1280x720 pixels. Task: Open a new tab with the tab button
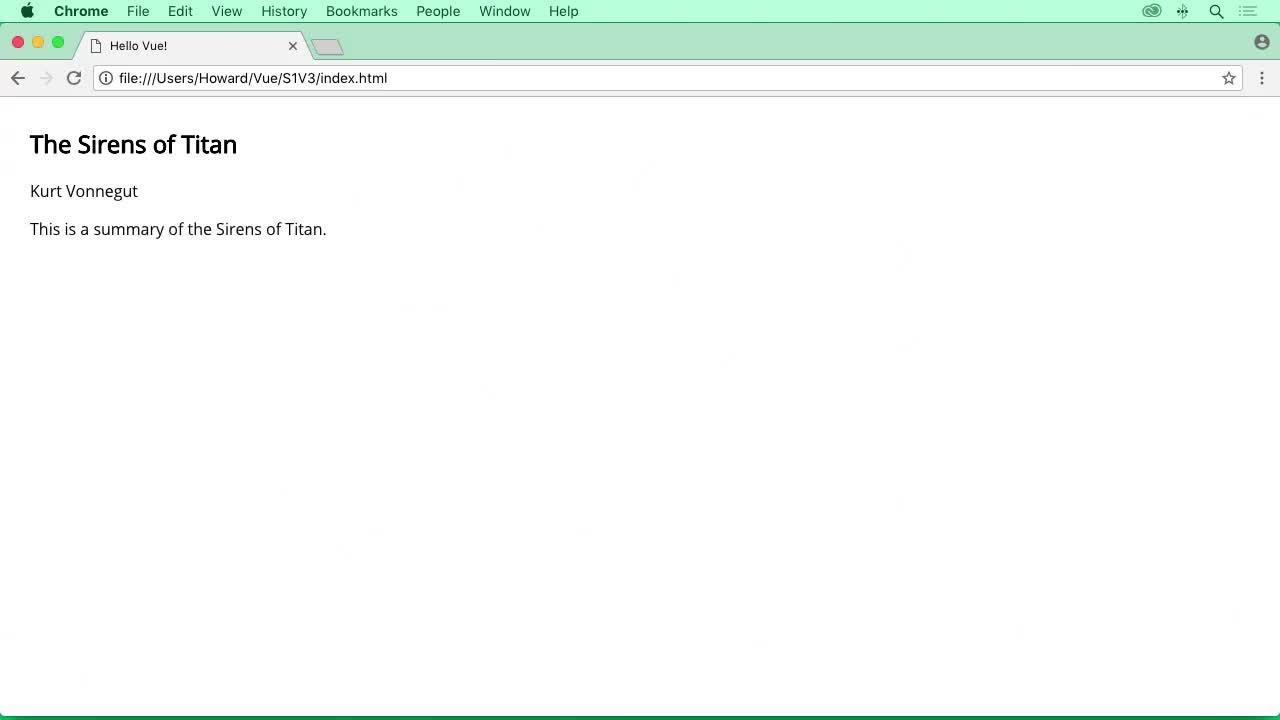[328, 46]
